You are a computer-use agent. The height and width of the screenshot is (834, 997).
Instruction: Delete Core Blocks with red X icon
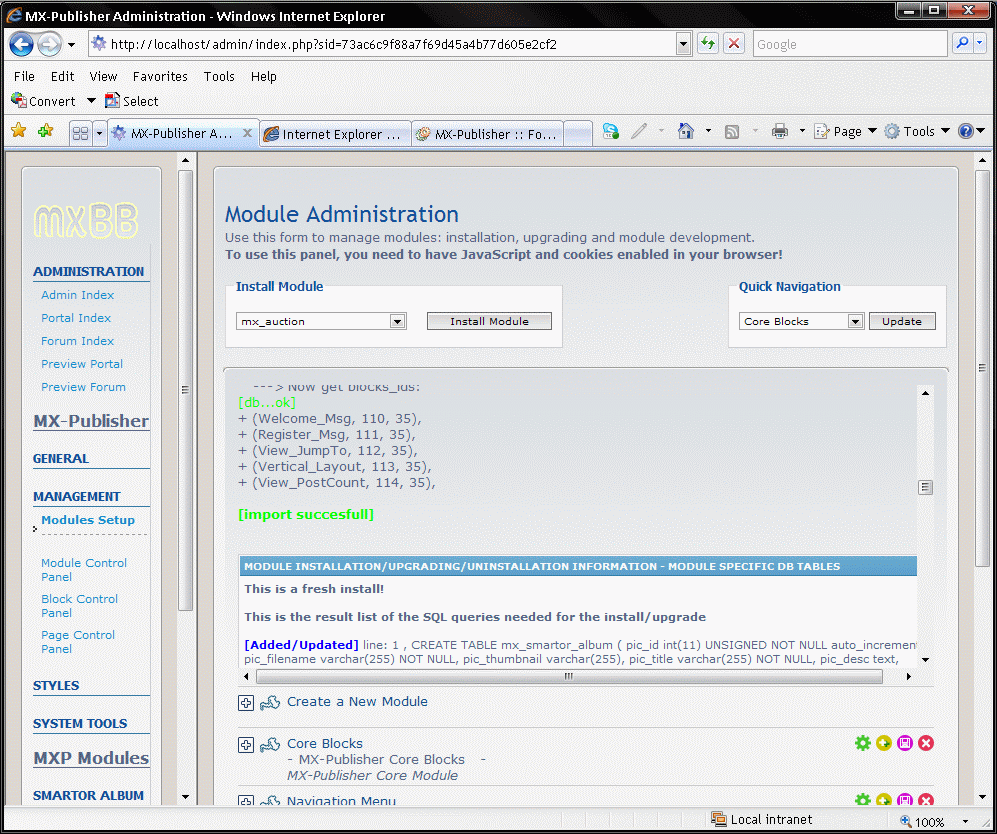[926, 743]
